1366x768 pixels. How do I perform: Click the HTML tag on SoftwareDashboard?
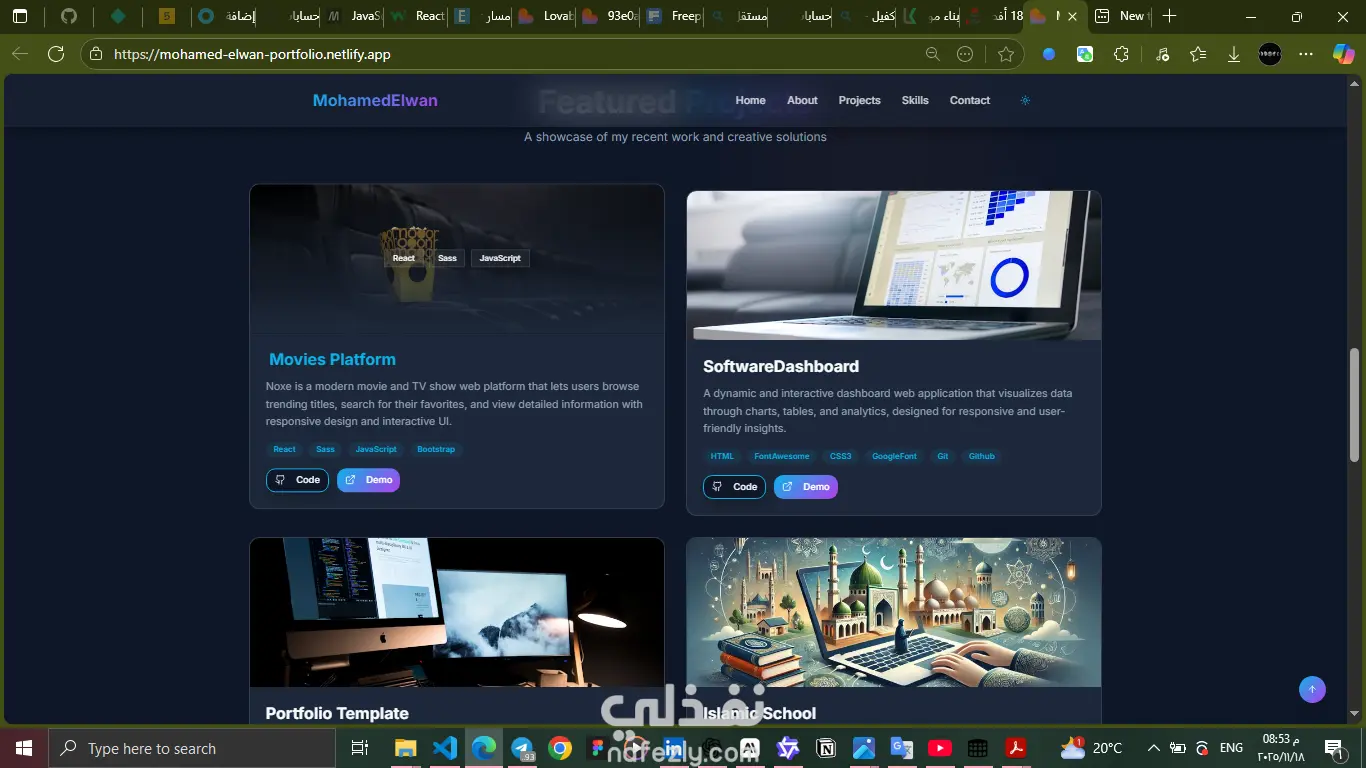[722, 456]
